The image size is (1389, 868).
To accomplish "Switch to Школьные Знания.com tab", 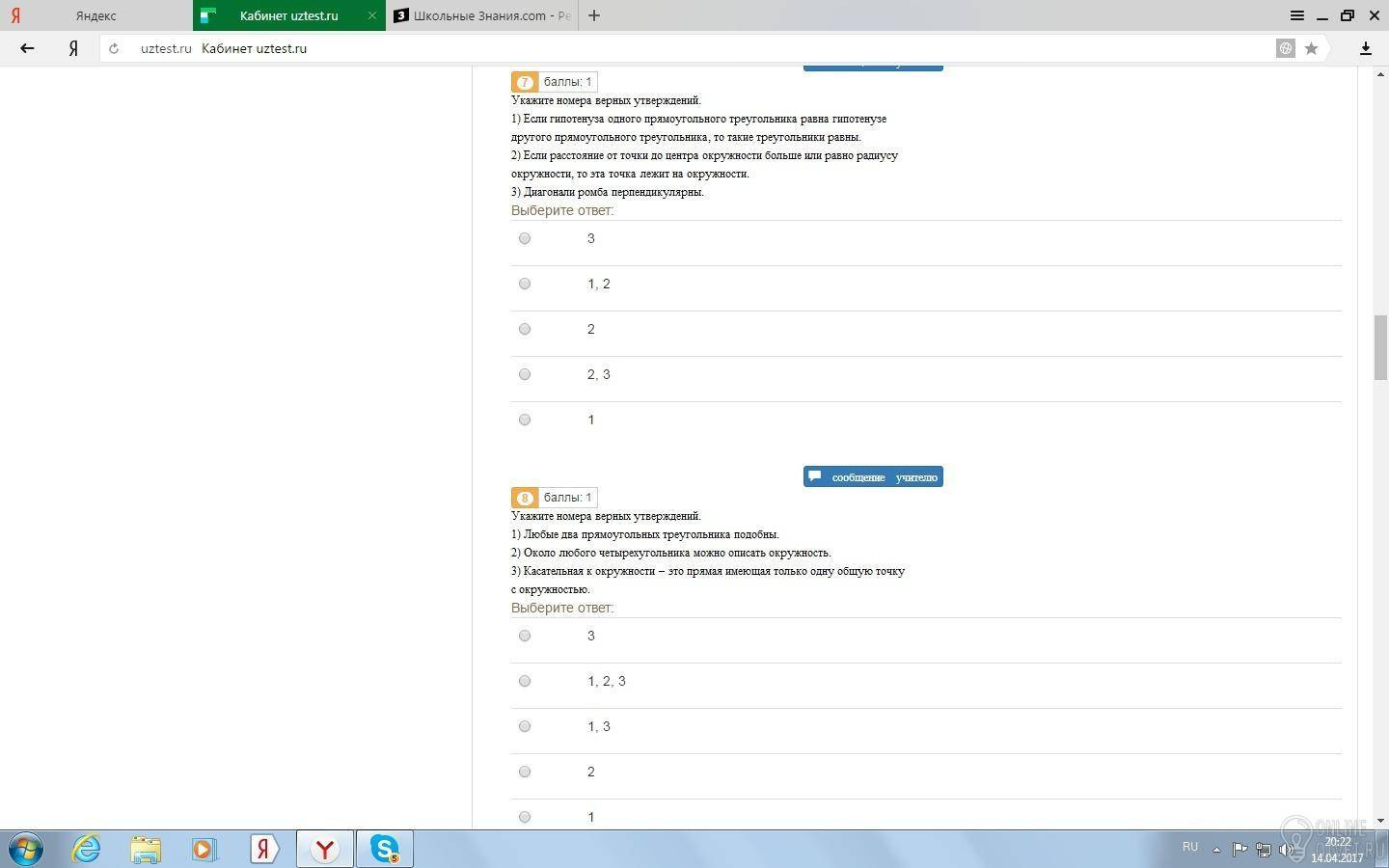I will pyautogui.click(x=482, y=15).
